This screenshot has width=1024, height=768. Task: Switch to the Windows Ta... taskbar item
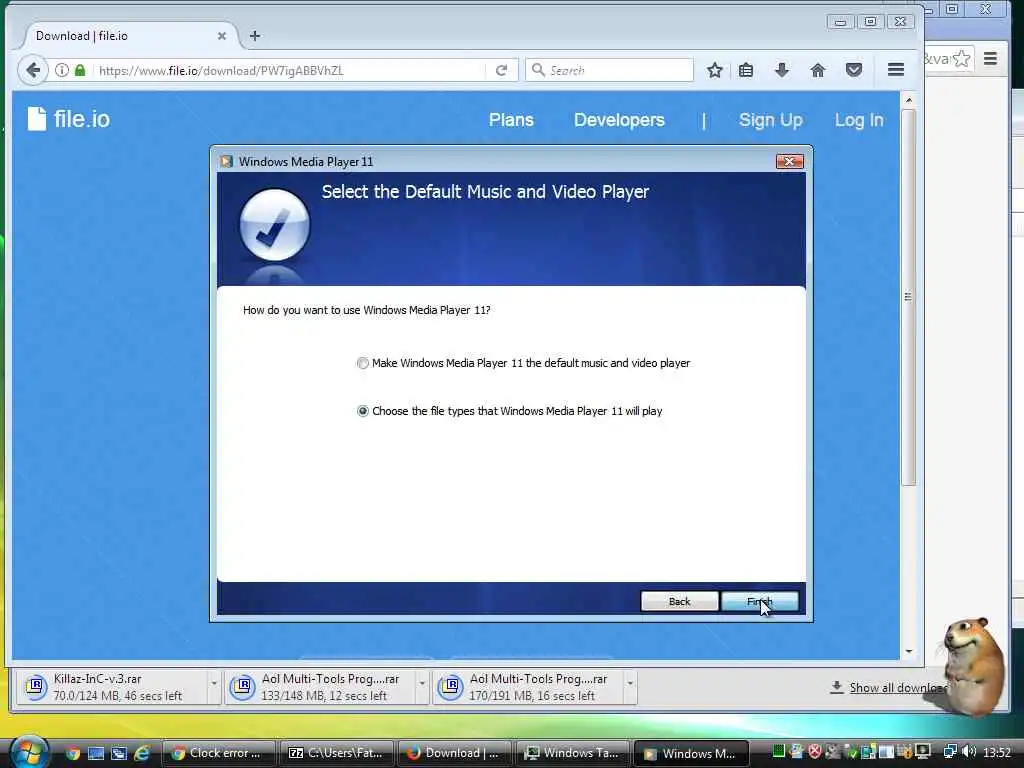(573, 753)
